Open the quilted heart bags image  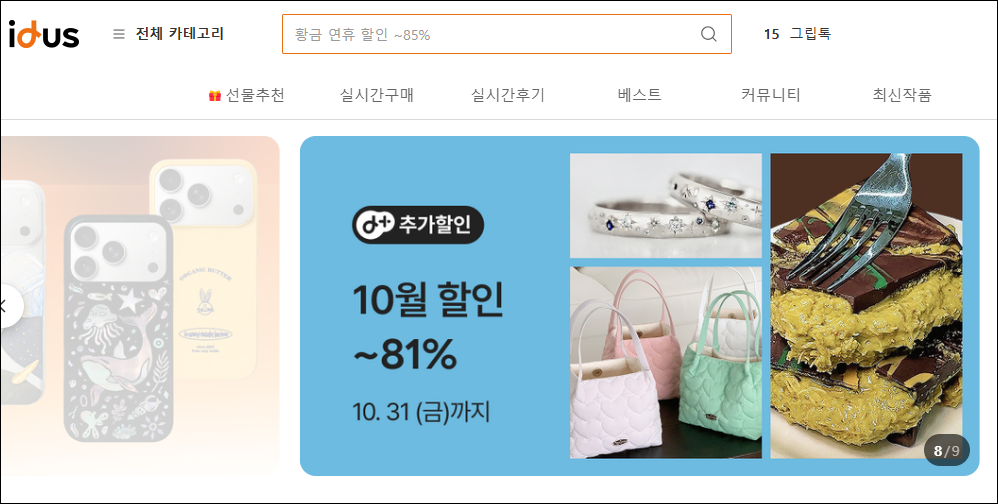tap(666, 363)
